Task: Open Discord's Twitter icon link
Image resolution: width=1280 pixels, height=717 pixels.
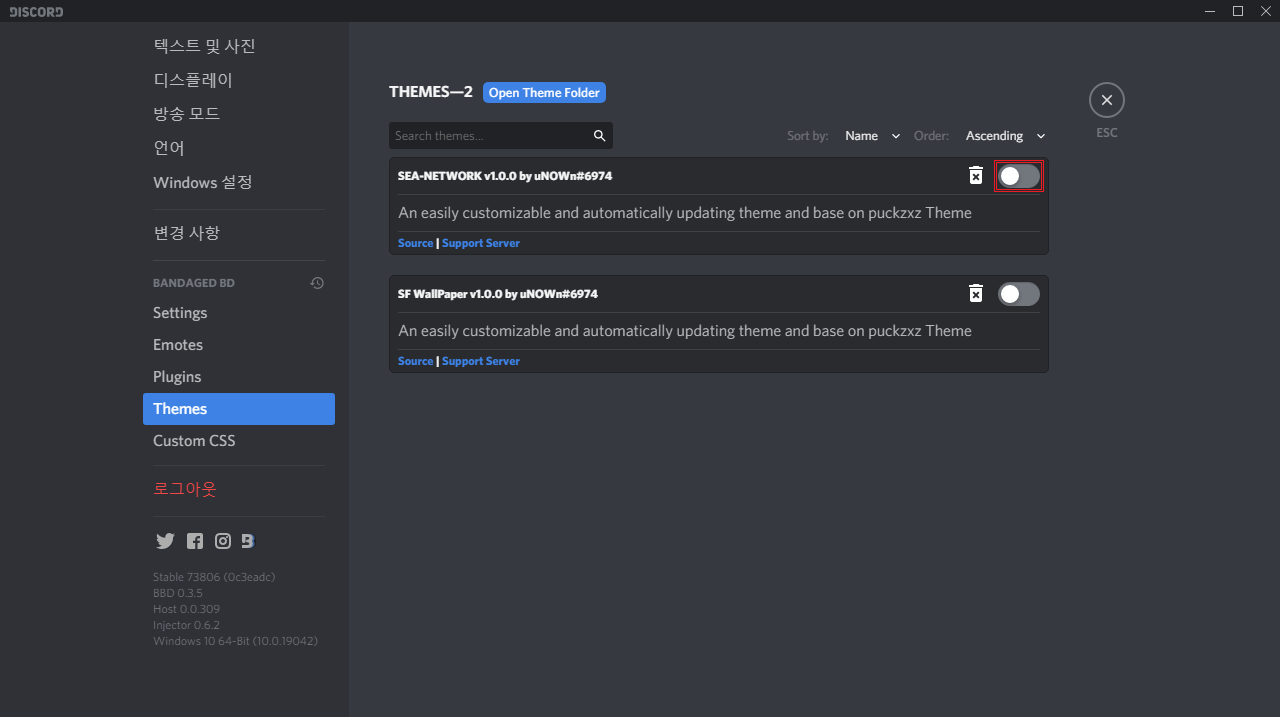Action: [165, 541]
